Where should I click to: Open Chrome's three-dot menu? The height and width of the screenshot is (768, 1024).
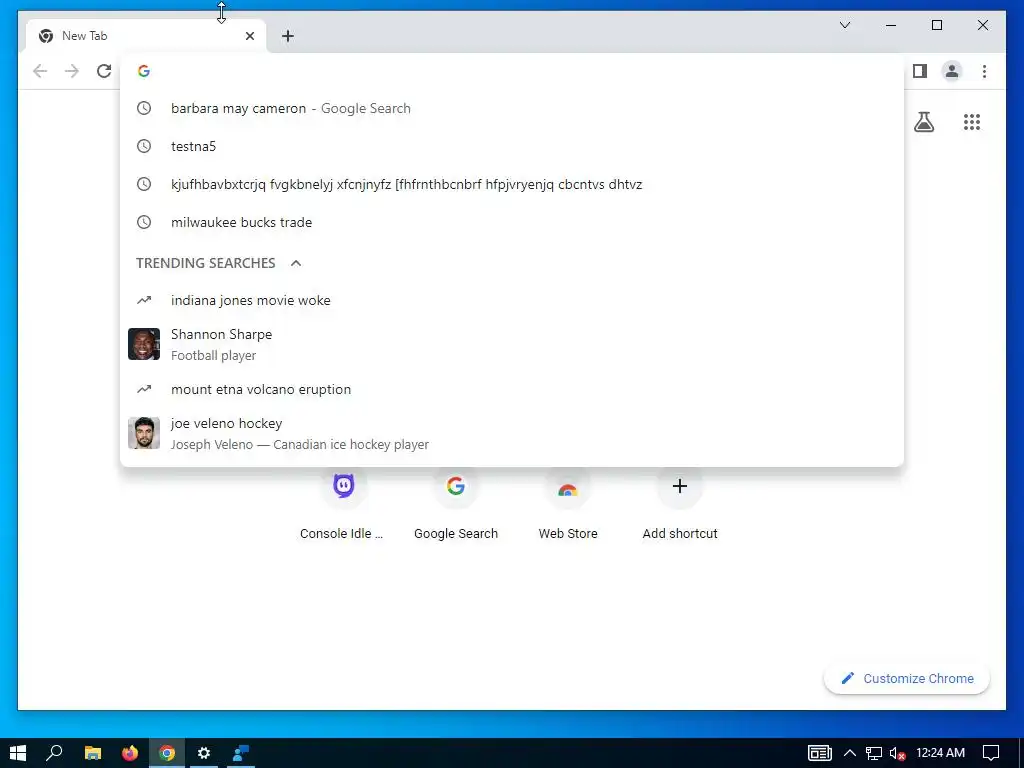click(x=984, y=71)
